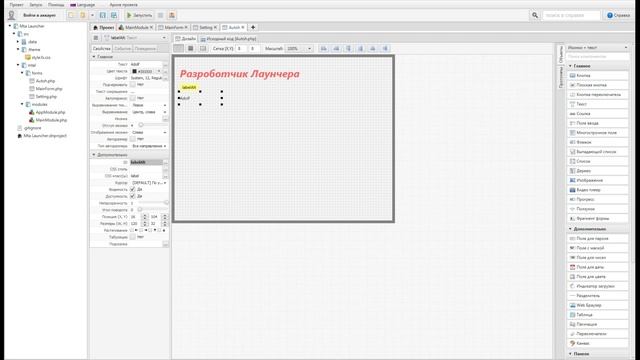Click the search magnifier icon in top bar
The height and width of the screenshot is (360, 640).
535,15
